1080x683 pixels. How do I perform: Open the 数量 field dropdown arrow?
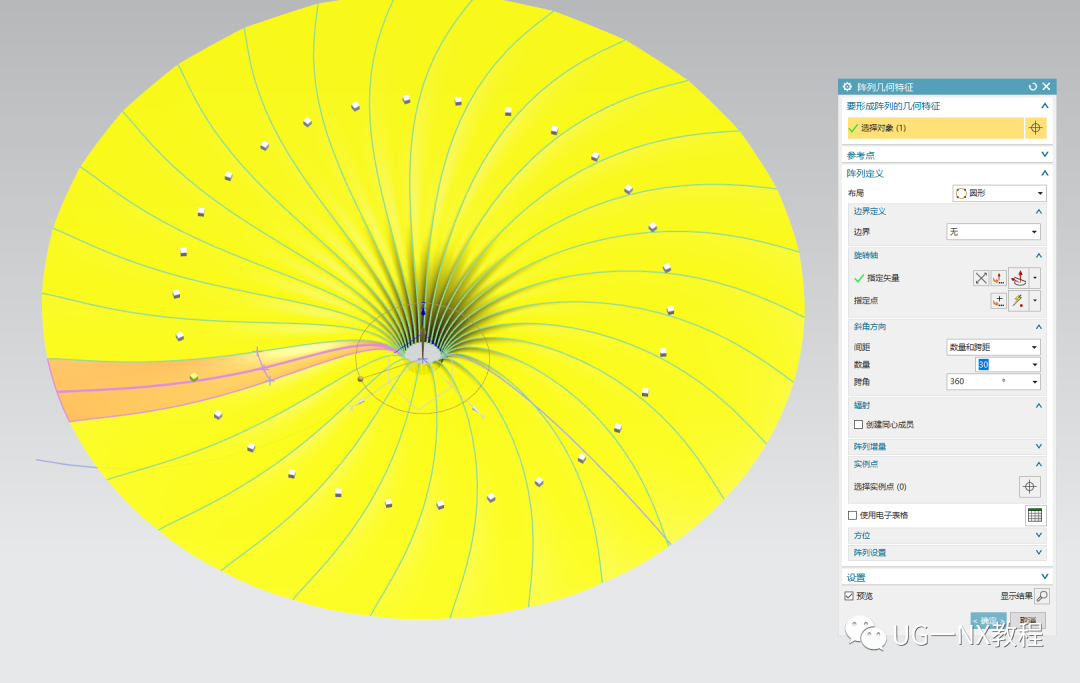pyautogui.click(x=1035, y=365)
